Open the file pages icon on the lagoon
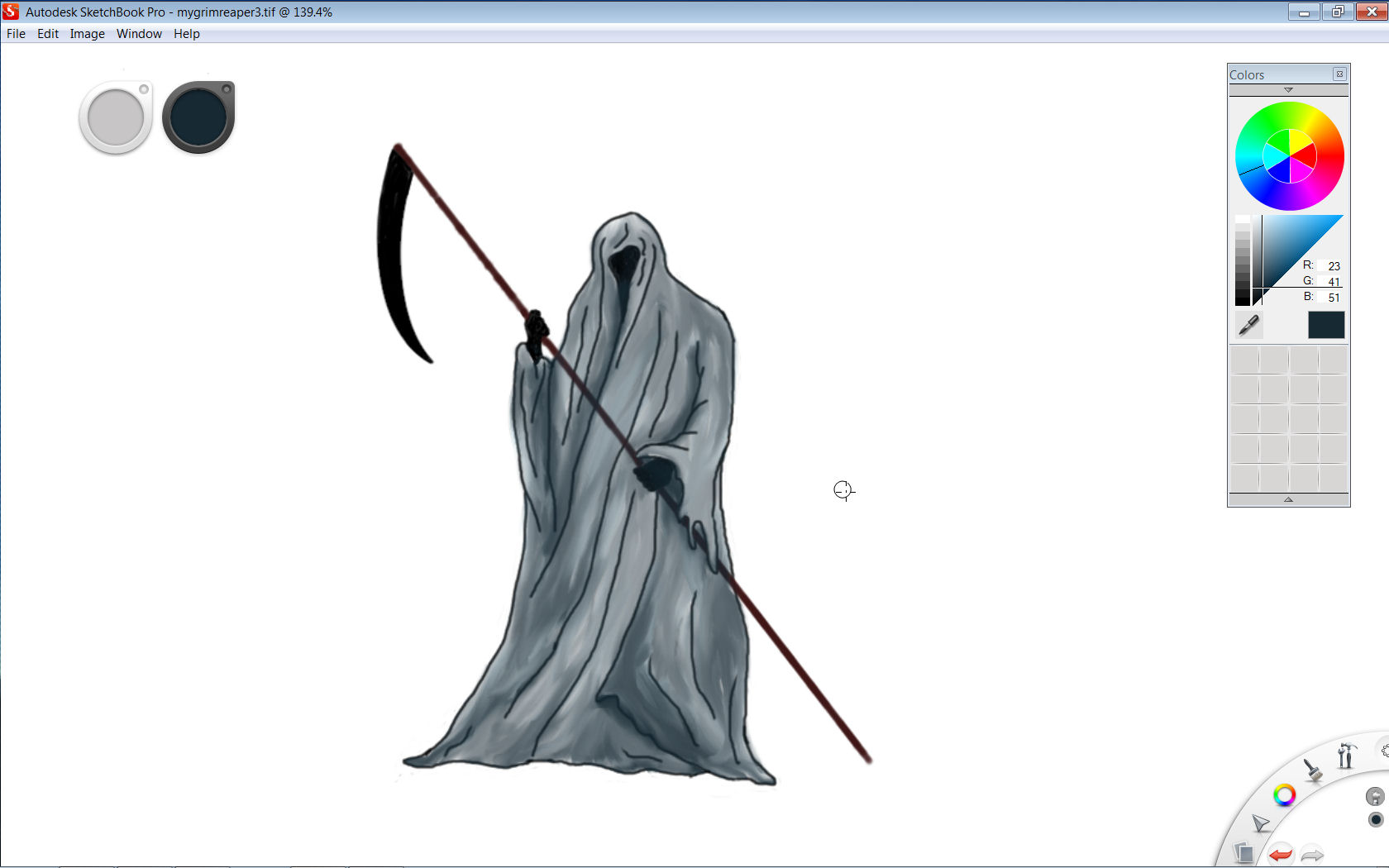1389x868 pixels. tap(1243, 851)
